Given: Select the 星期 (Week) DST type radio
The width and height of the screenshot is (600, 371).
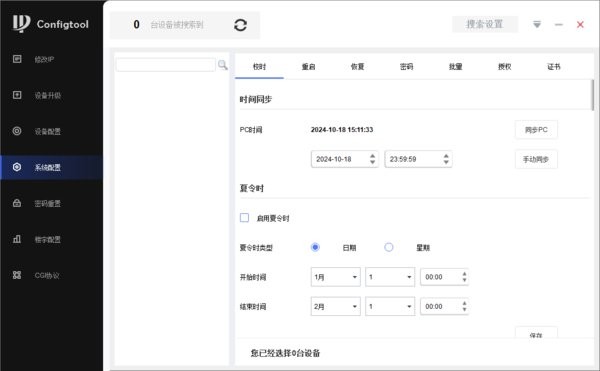Looking at the screenshot, I should point(388,247).
